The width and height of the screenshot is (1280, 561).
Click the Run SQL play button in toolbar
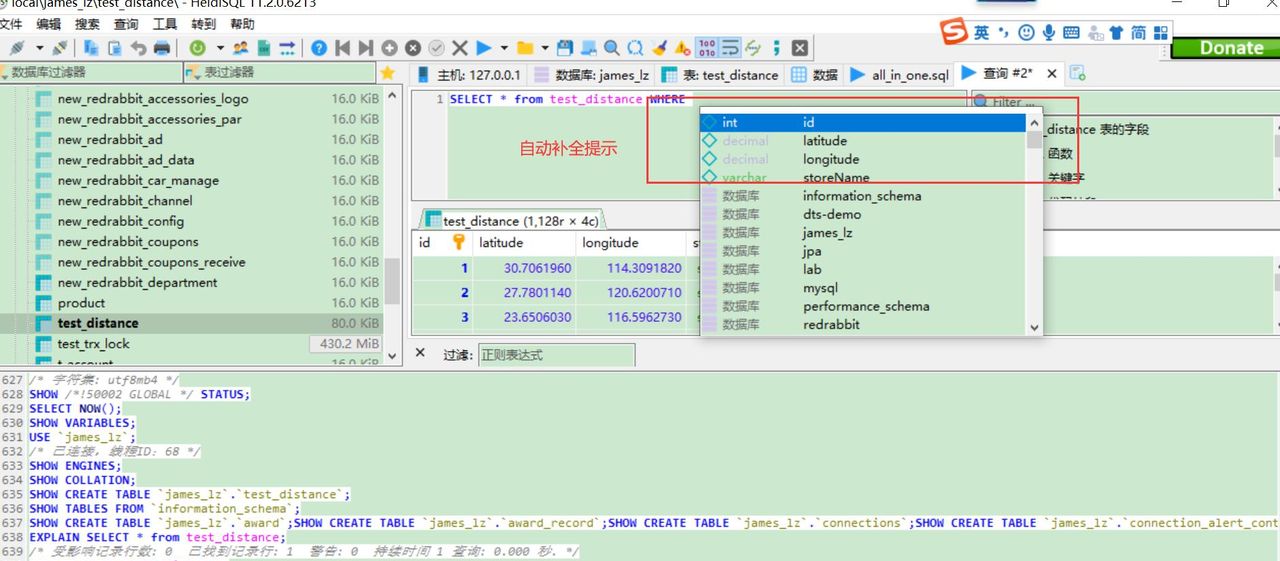point(484,48)
